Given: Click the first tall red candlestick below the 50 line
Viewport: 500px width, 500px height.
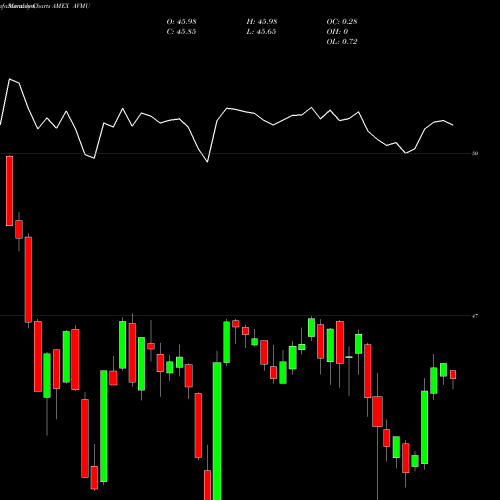Looking at the screenshot, I should point(9,191).
